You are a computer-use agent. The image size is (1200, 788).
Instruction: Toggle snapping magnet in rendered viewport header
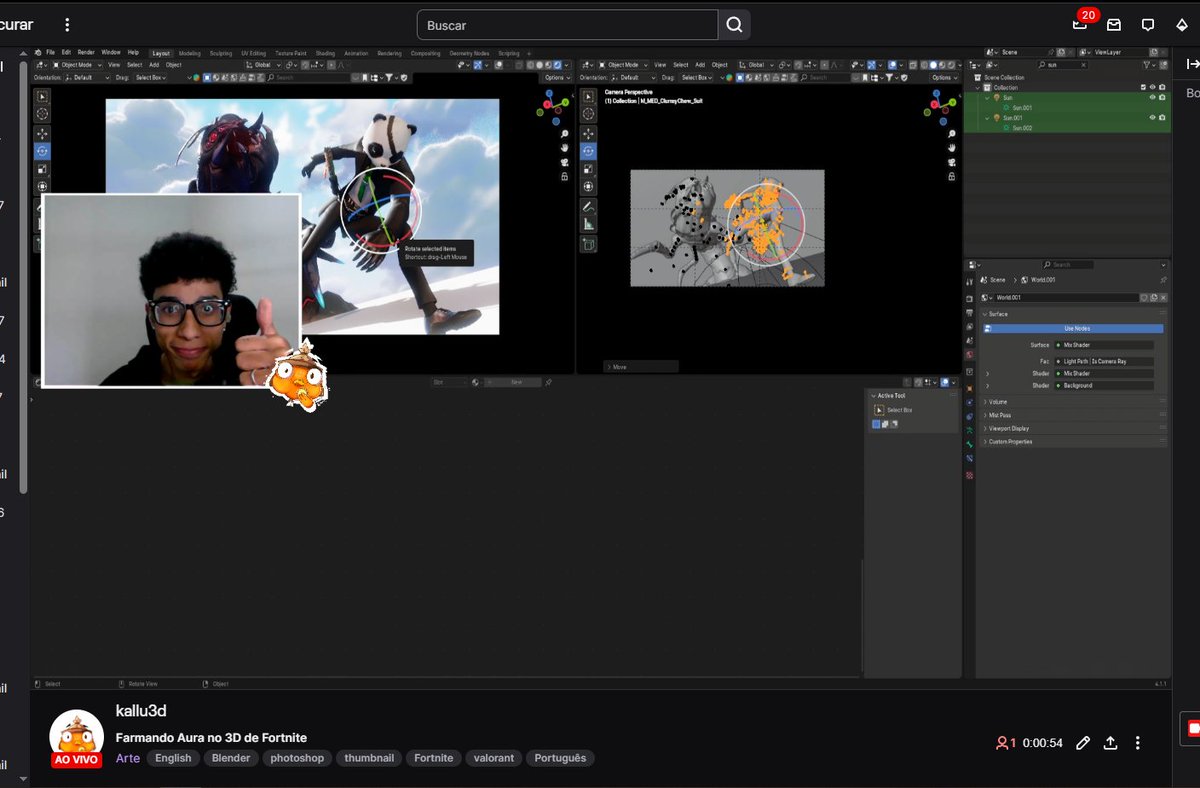coord(305,65)
